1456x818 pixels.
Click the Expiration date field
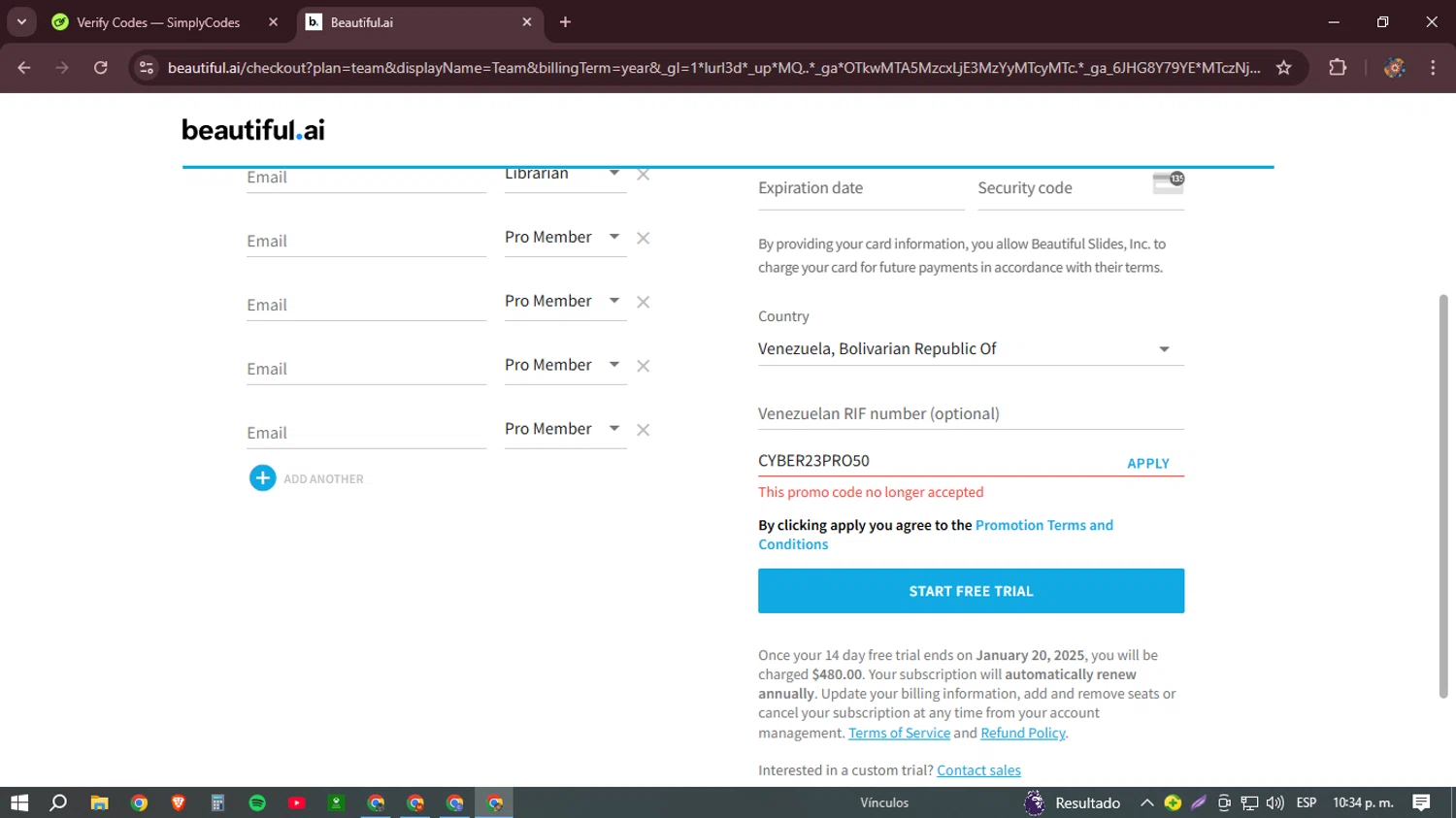click(861, 188)
